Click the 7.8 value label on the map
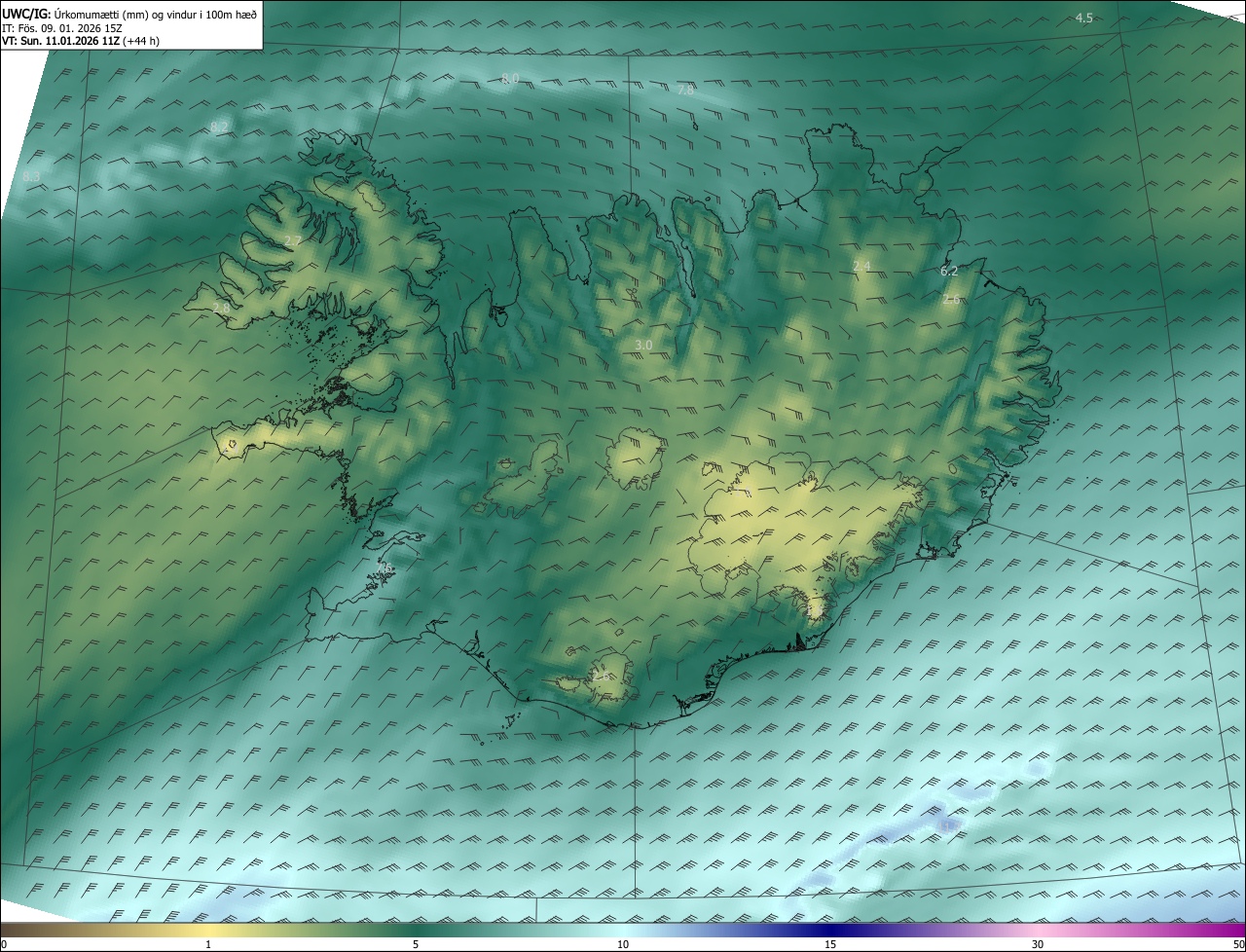 [685, 90]
